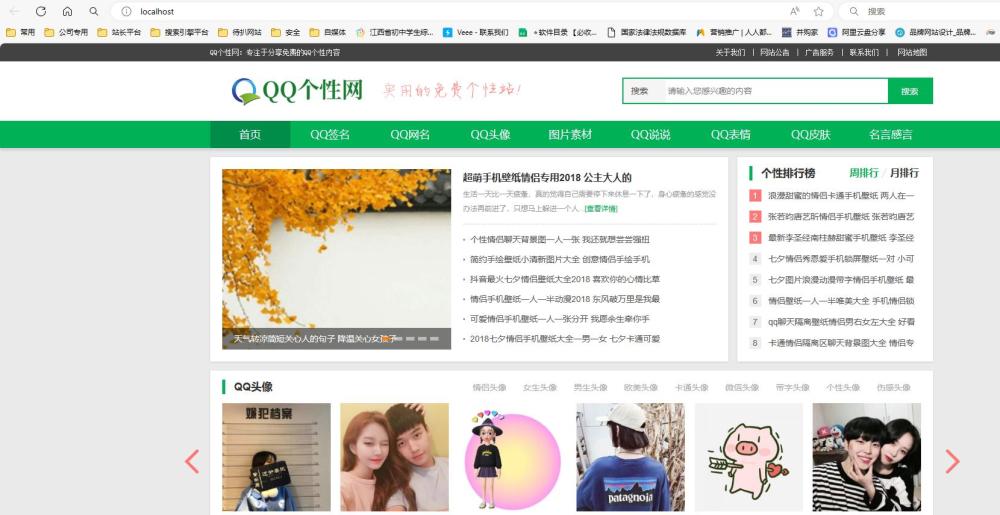Open rank 8 卡通情侣隔离区聊天背景图大全
This screenshot has height=515, width=1000.
click(x=841, y=343)
